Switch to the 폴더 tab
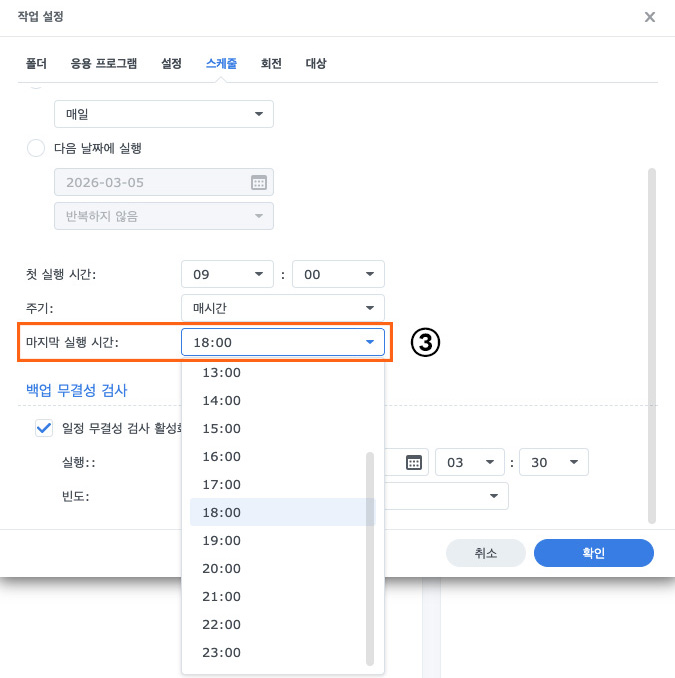This screenshot has height=678, width=675. point(36,63)
